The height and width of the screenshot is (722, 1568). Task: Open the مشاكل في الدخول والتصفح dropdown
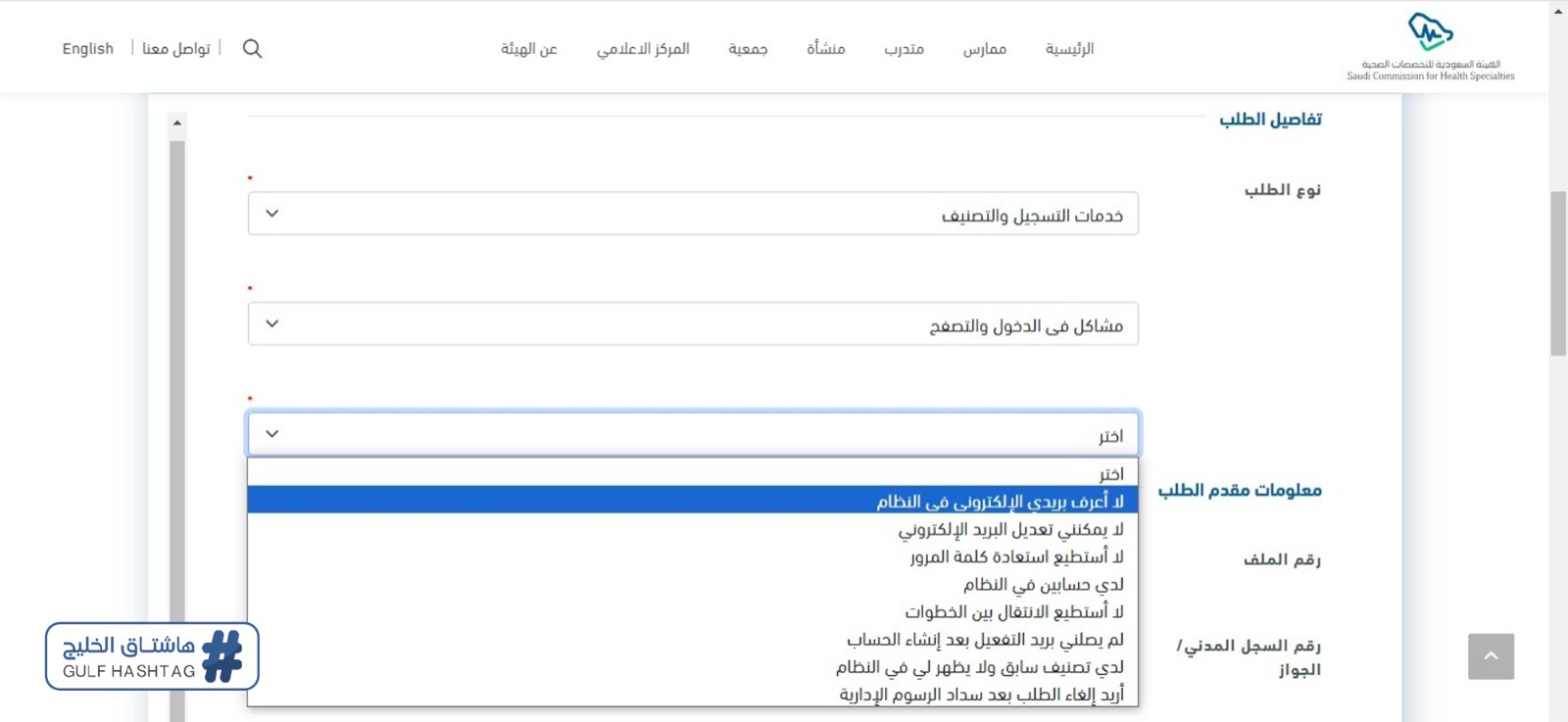[692, 324]
